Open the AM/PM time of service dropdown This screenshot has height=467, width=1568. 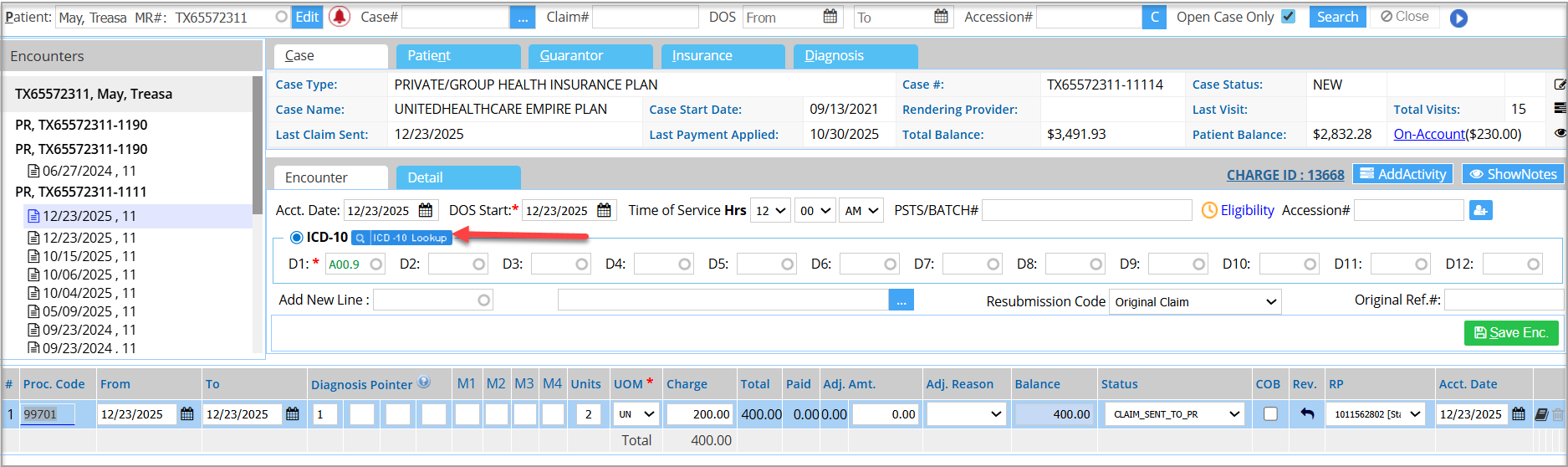pos(862,211)
